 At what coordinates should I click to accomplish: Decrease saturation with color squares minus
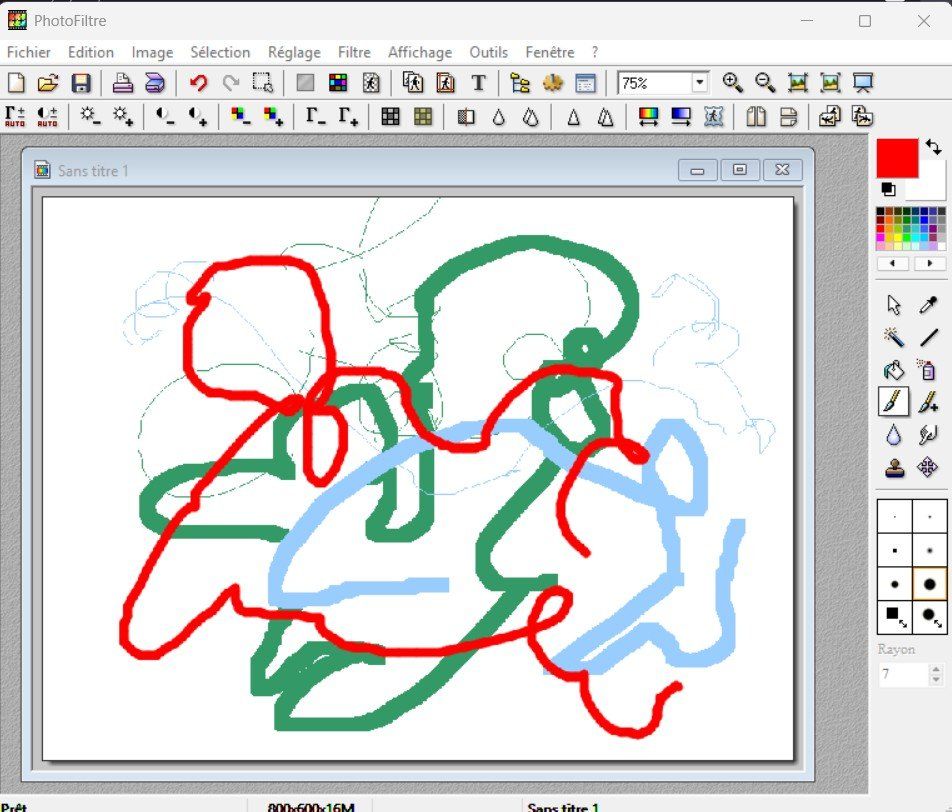[240, 116]
